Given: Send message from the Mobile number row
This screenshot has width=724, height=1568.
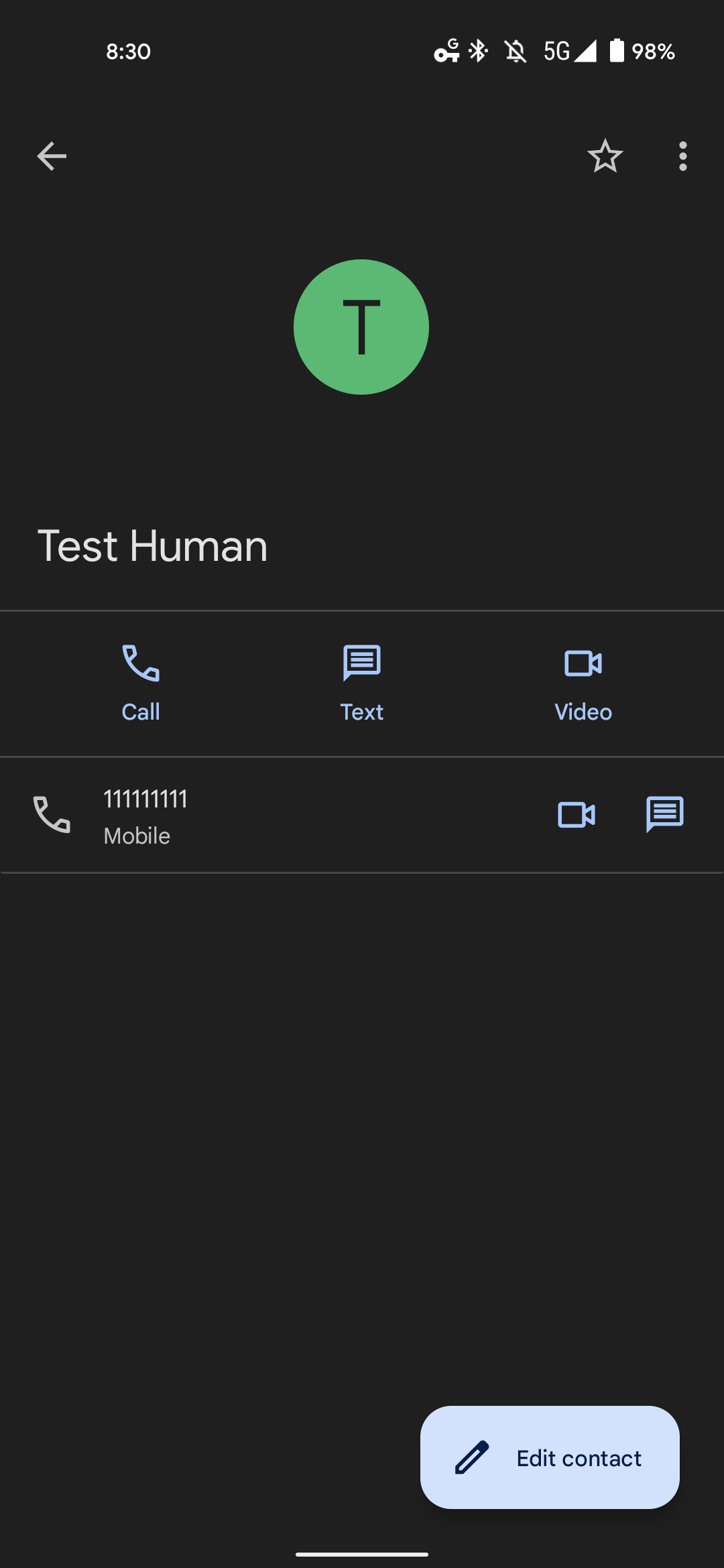Looking at the screenshot, I should [x=664, y=815].
